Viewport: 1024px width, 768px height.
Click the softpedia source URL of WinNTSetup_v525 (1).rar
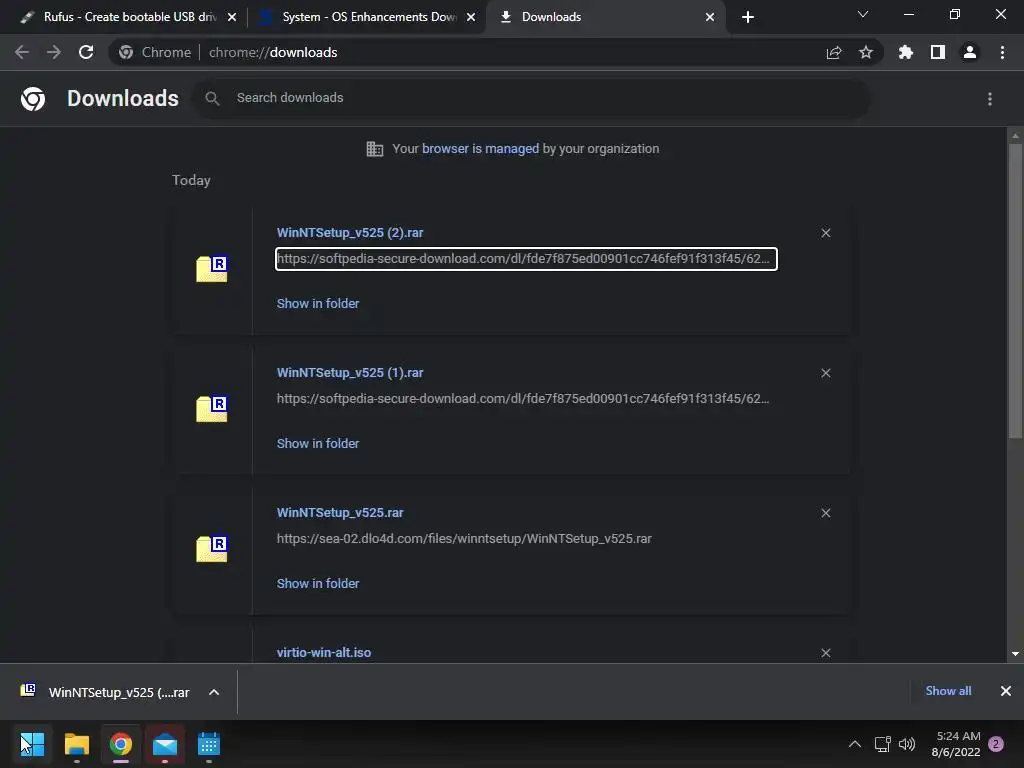pyautogui.click(x=523, y=398)
